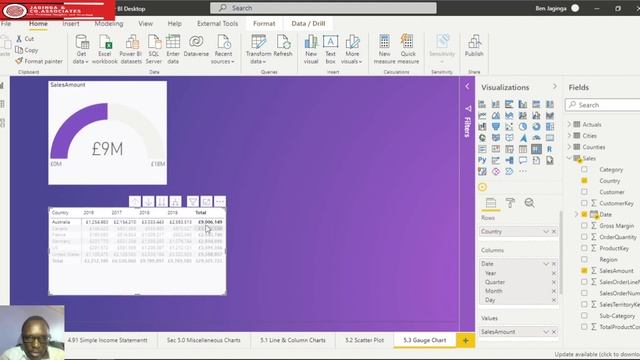
Task: Switch to 5.1 Line & Column Charts page
Action: coord(293,340)
